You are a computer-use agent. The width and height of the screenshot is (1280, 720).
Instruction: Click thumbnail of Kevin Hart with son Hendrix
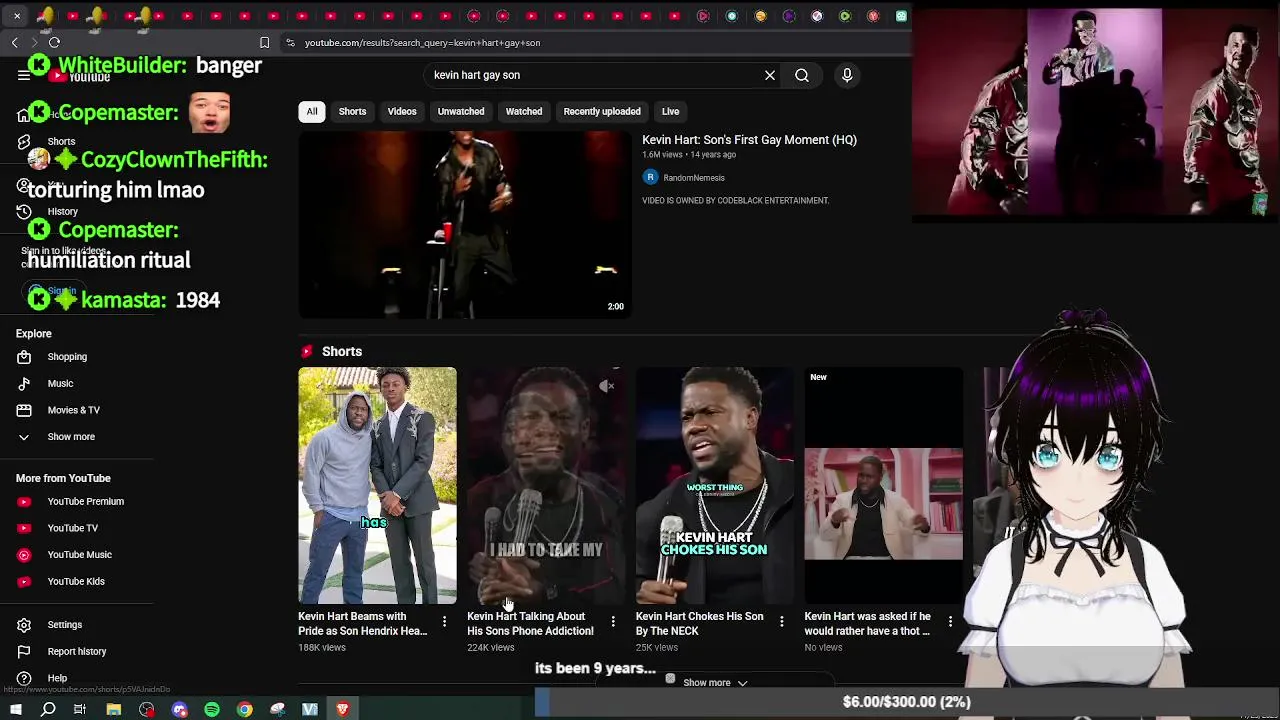pos(377,485)
